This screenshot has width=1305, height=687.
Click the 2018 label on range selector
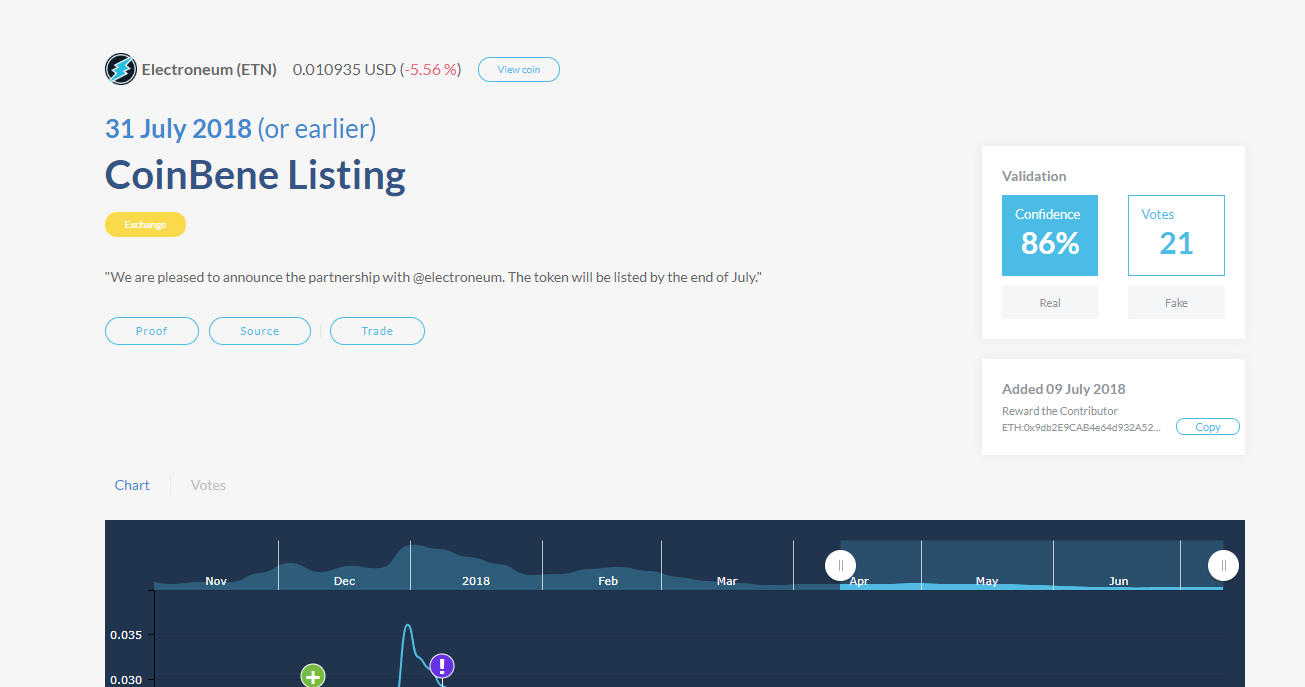point(476,581)
